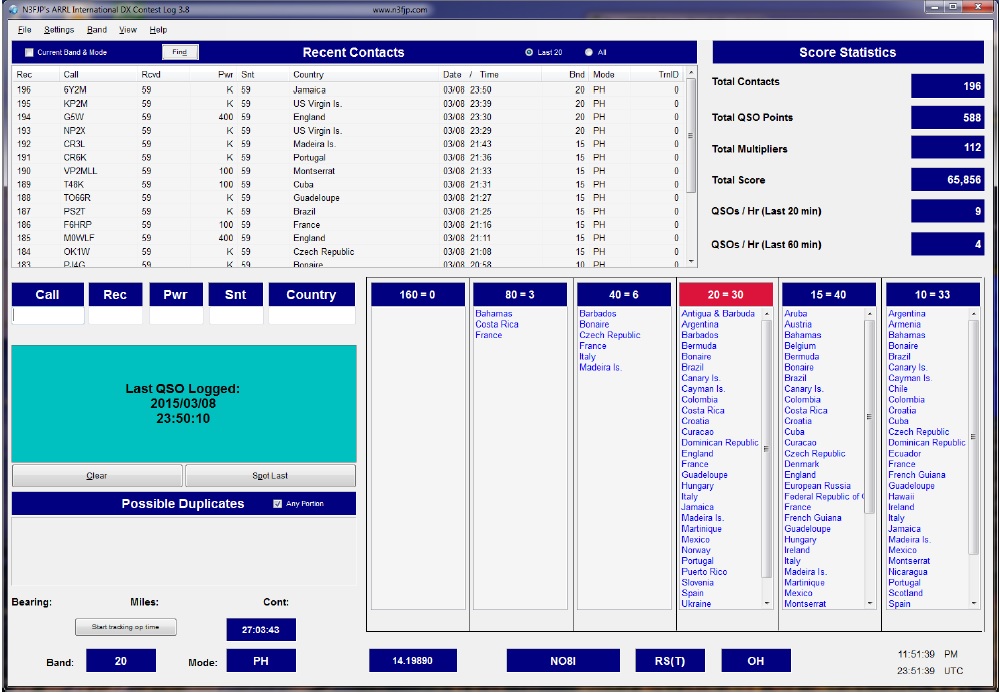This screenshot has height=693, width=1000.
Task: Select the TO66R contact row
Action: tap(348, 198)
